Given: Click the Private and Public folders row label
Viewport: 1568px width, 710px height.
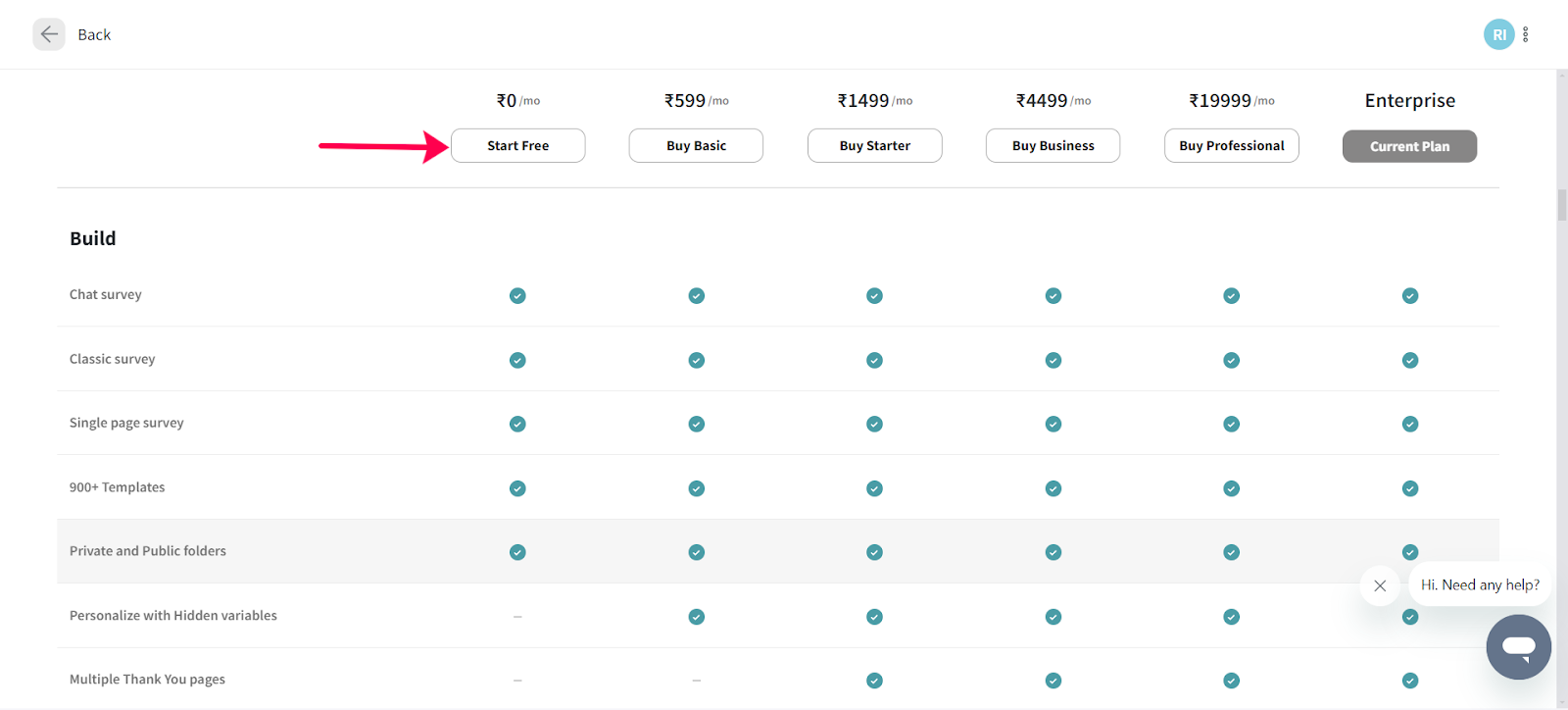Looking at the screenshot, I should click(148, 551).
